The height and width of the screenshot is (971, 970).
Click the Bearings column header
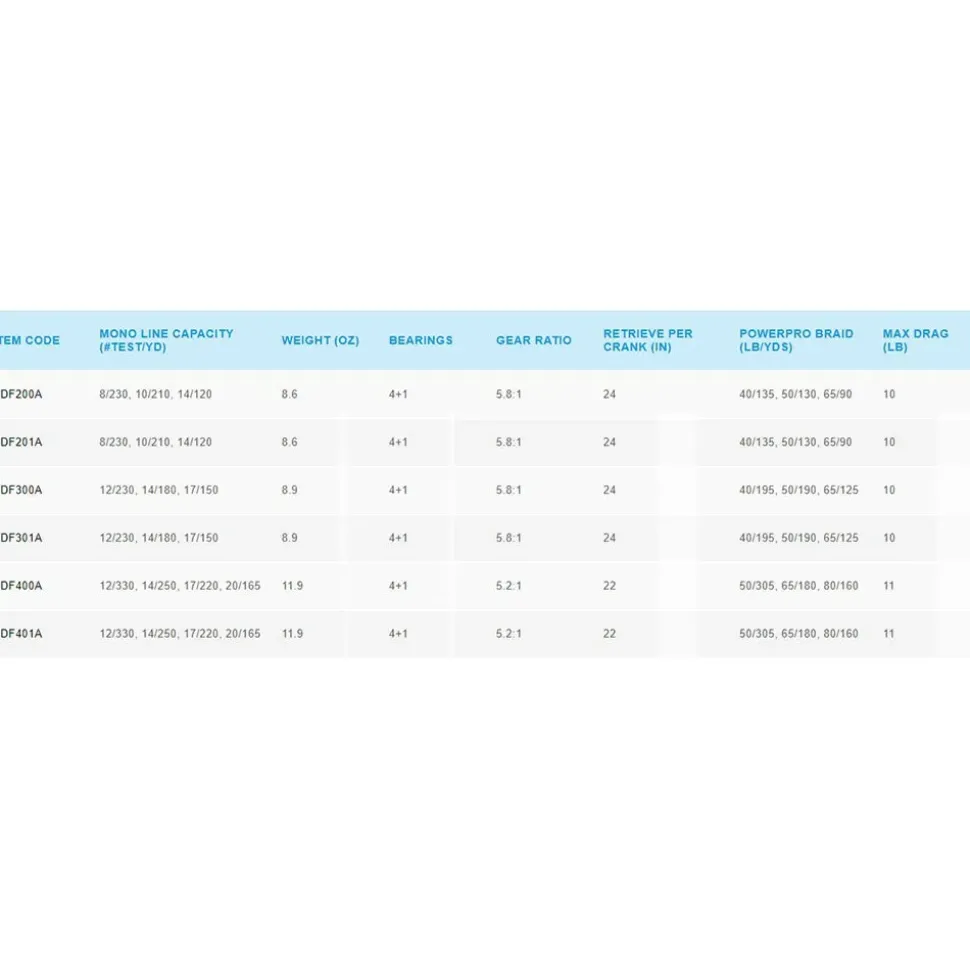click(x=421, y=340)
